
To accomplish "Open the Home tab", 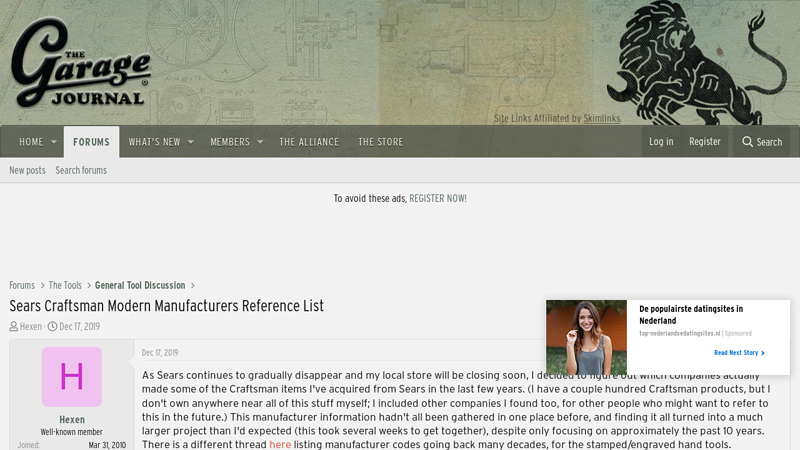I will [31, 142].
